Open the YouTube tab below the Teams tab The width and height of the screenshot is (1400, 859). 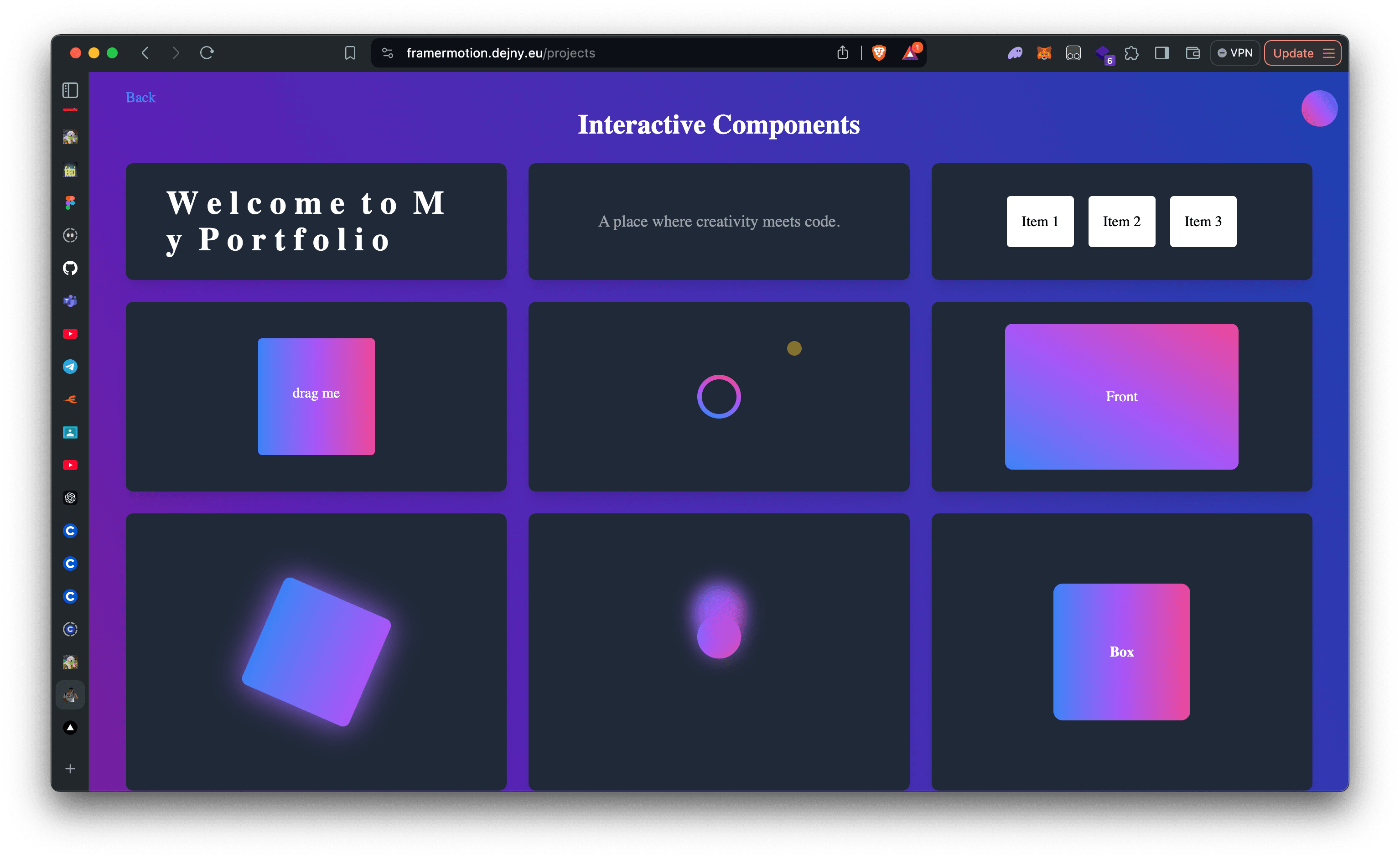(x=70, y=333)
